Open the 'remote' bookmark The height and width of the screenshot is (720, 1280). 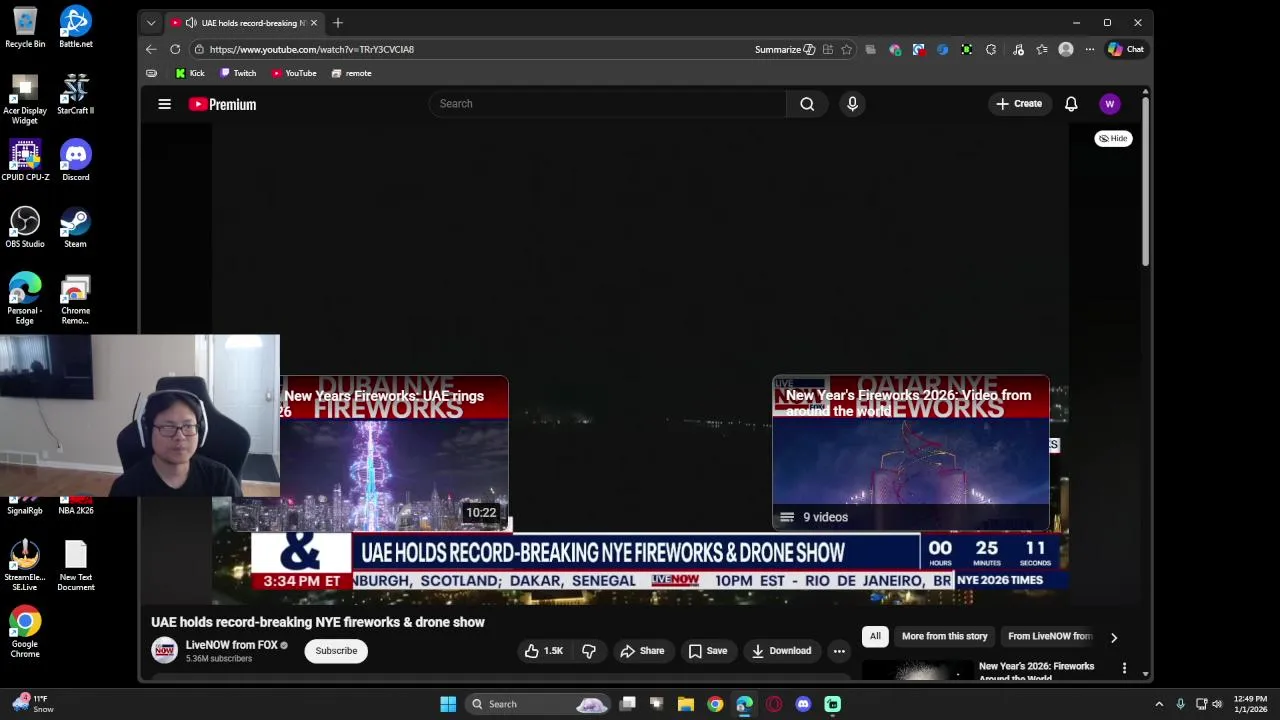click(351, 73)
